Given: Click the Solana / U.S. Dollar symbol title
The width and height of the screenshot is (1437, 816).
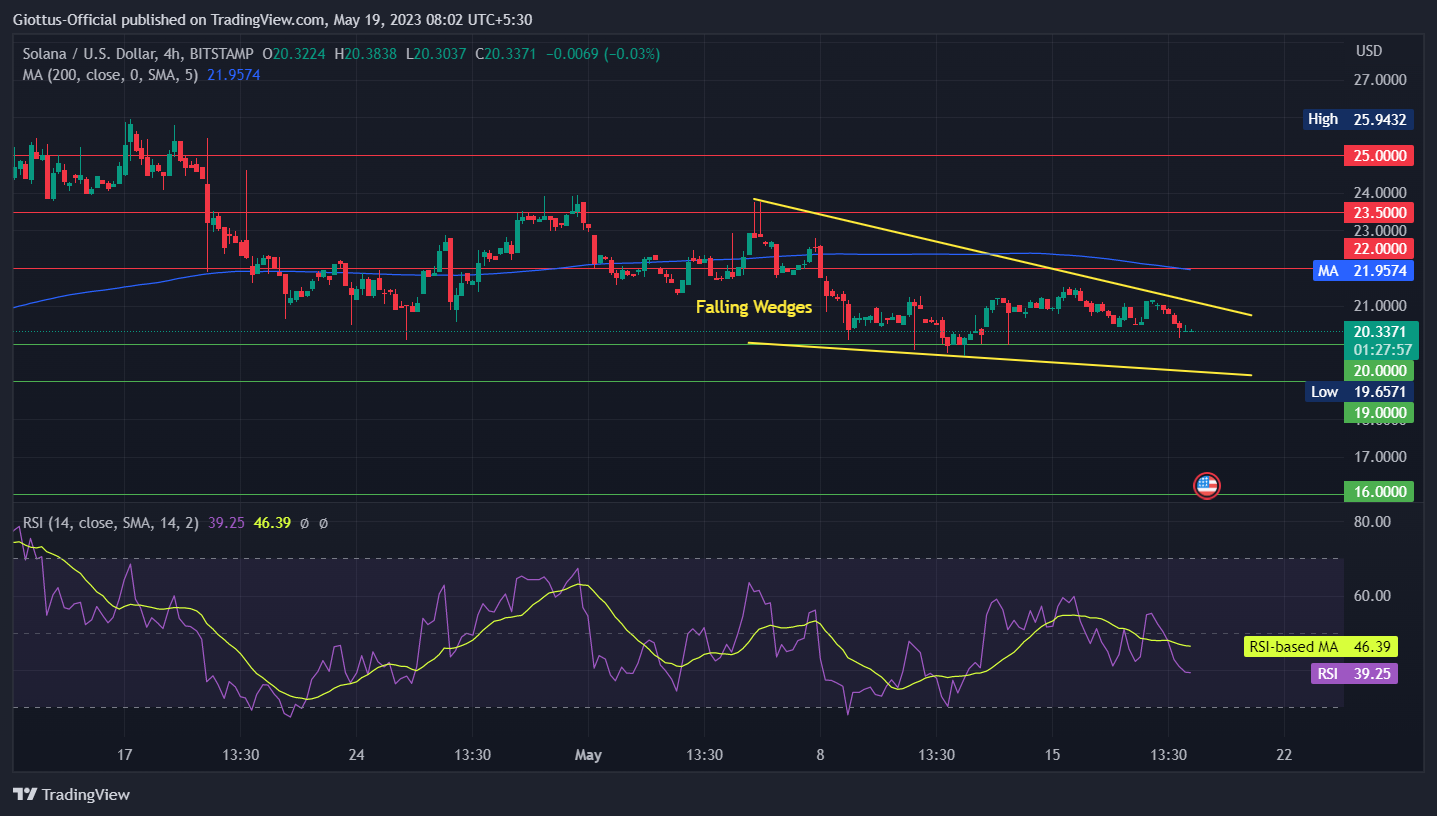Looking at the screenshot, I should (88, 53).
